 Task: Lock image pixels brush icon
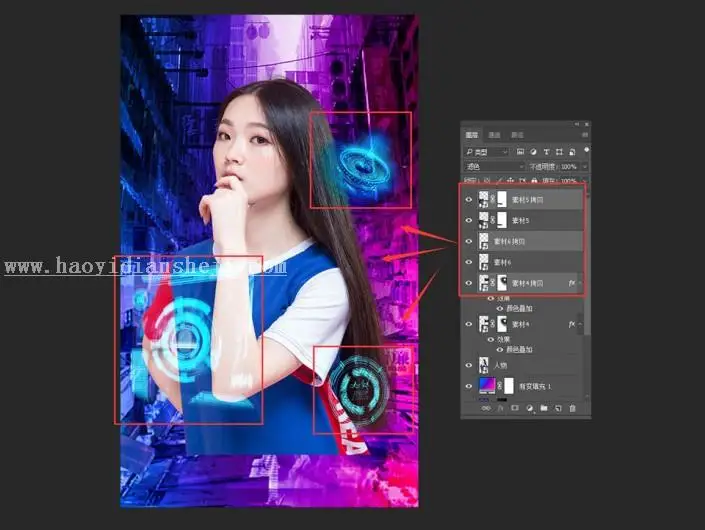pyautogui.click(x=499, y=180)
